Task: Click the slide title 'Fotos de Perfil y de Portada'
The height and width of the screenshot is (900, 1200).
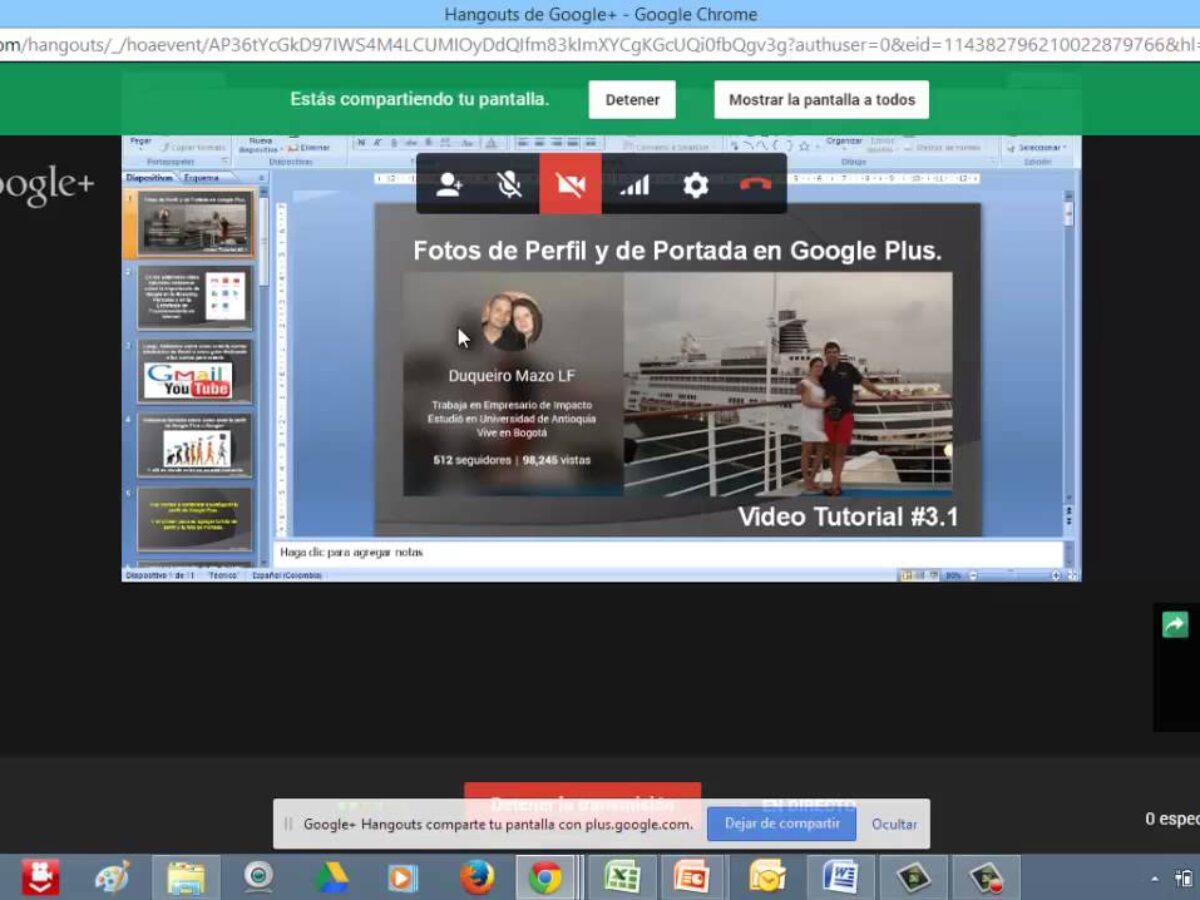Action: pyautogui.click(x=677, y=251)
